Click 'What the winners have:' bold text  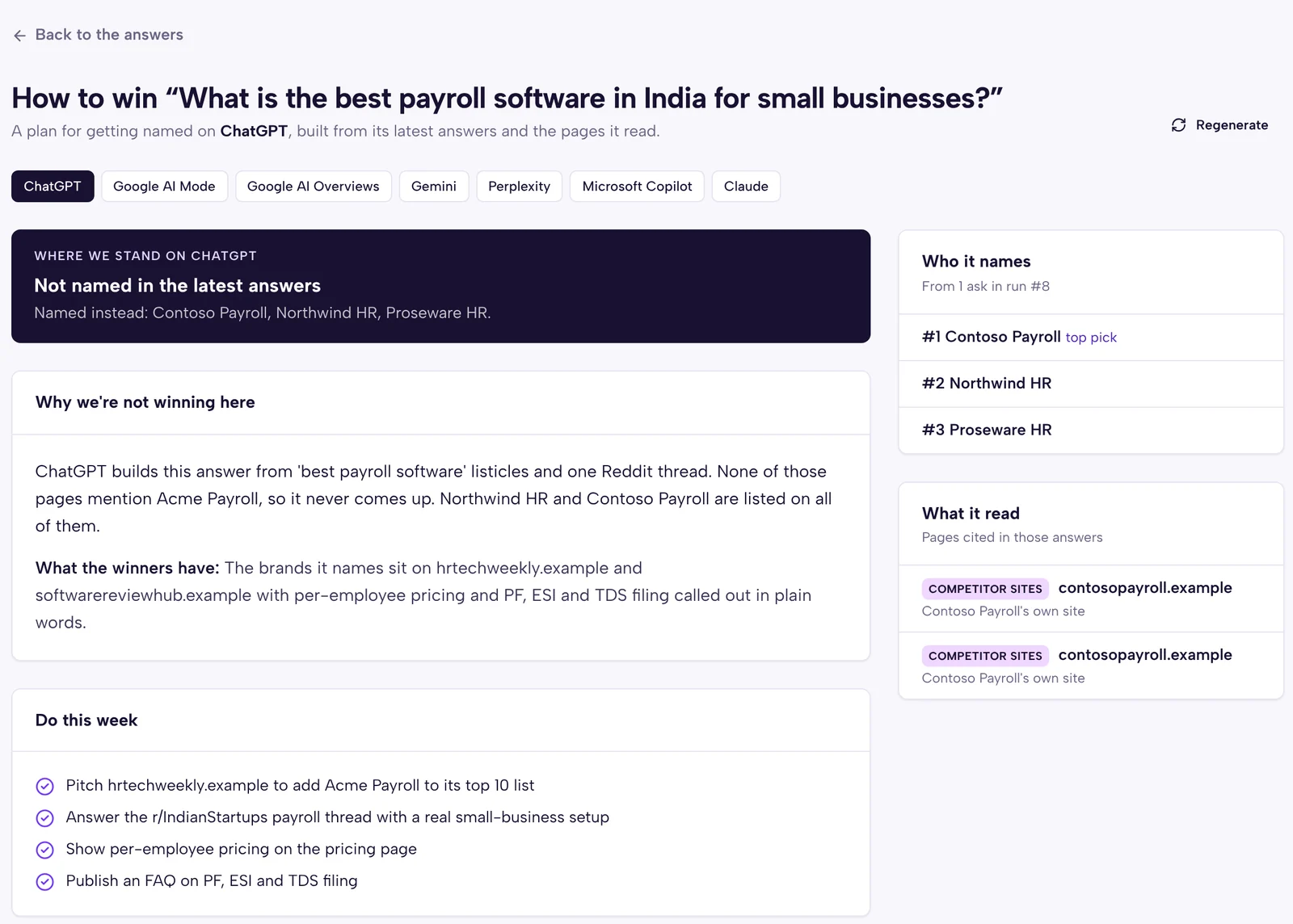[x=128, y=569]
